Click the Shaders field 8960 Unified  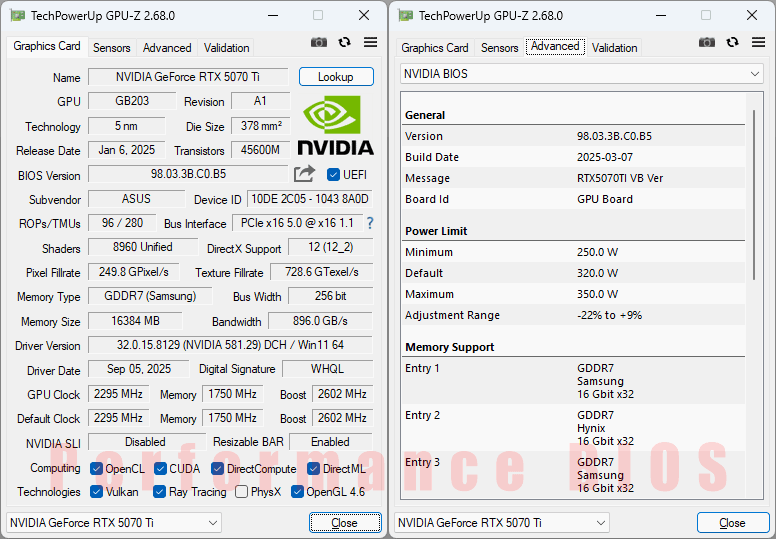143,247
